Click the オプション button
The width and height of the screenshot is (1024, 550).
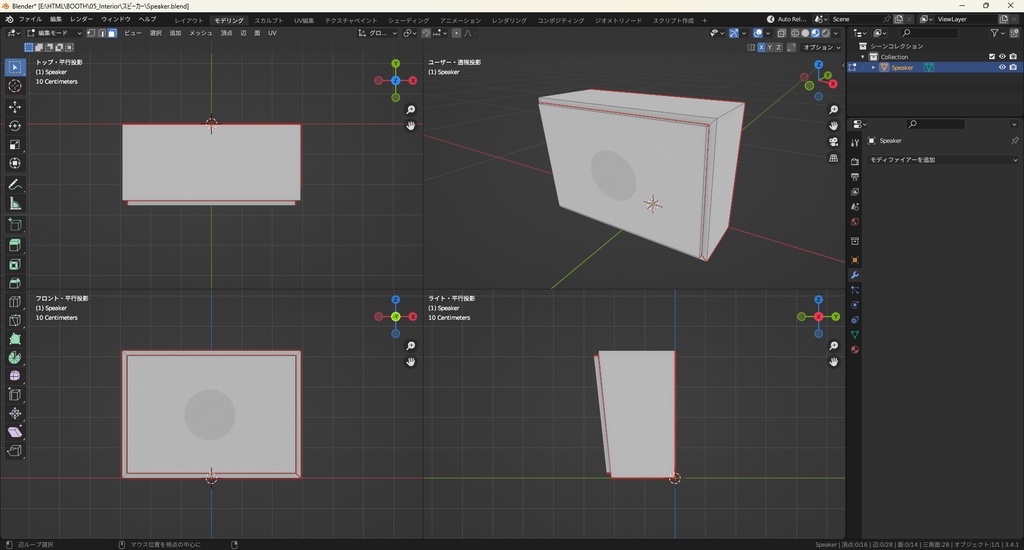tap(820, 47)
